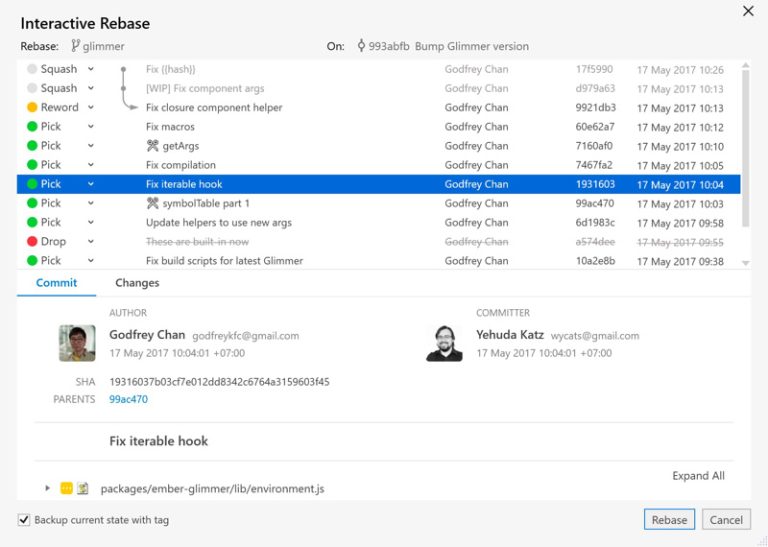768x547 pixels.
Task: Click the tools icon on getArgs commit
Action: [x=153, y=146]
